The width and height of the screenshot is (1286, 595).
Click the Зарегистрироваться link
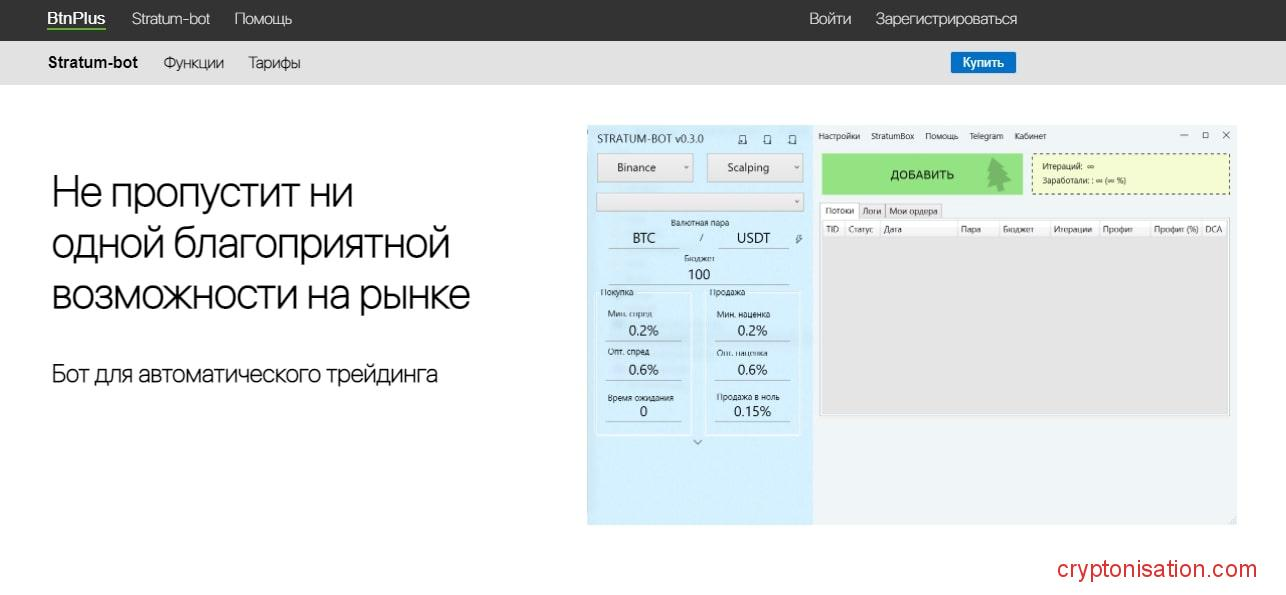[946, 19]
